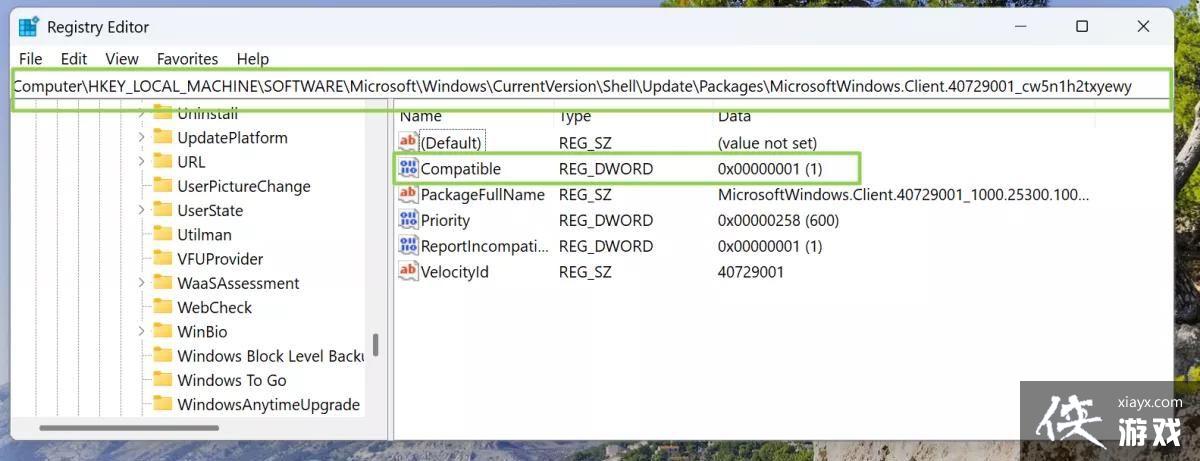Screen dimensions: 1200x461
Task: Maximize the Registry Editor window
Action: click(x=1082, y=27)
